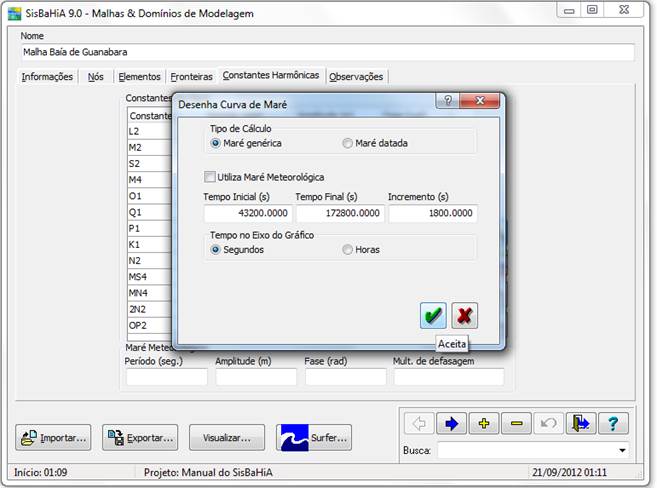Cancel the dialog with the red X button
This screenshot has height=488, width=657.
click(x=464, y=315)
